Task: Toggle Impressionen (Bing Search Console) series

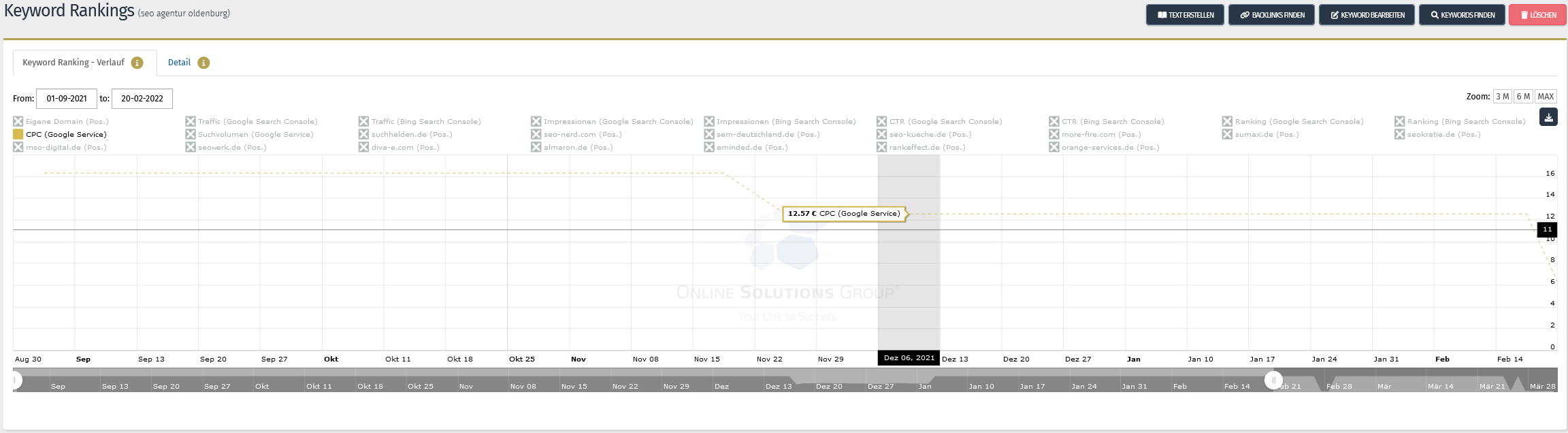Action: coord(780,122)
